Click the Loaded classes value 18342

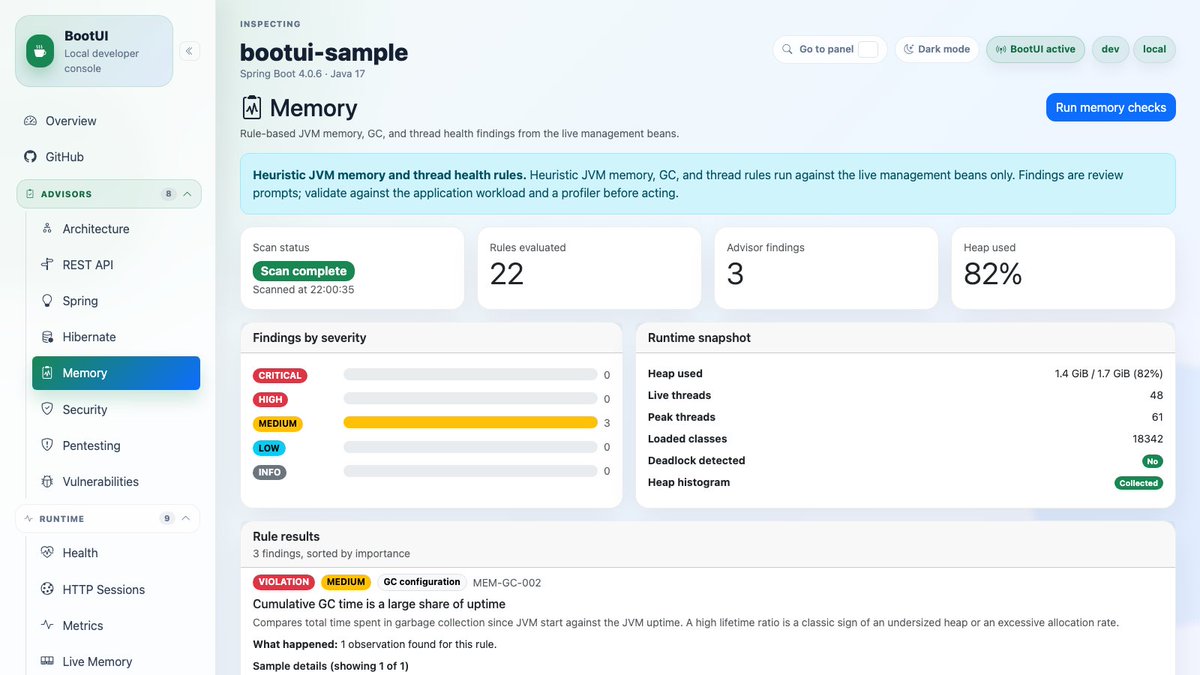(1147, 439)
